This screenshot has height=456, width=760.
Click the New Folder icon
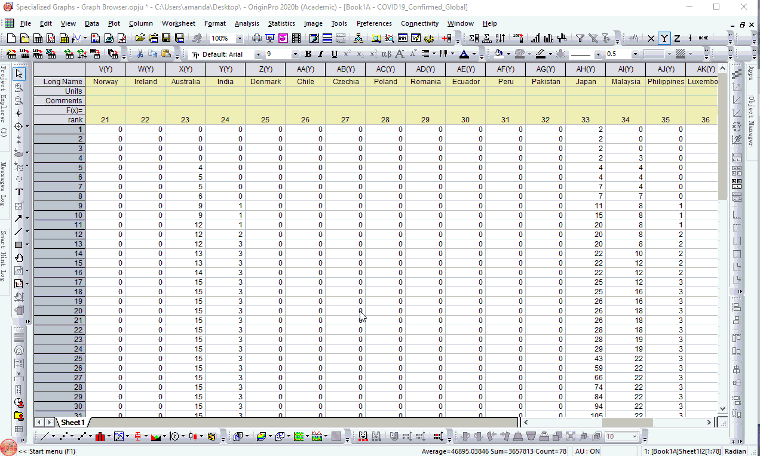coord(24,38)
